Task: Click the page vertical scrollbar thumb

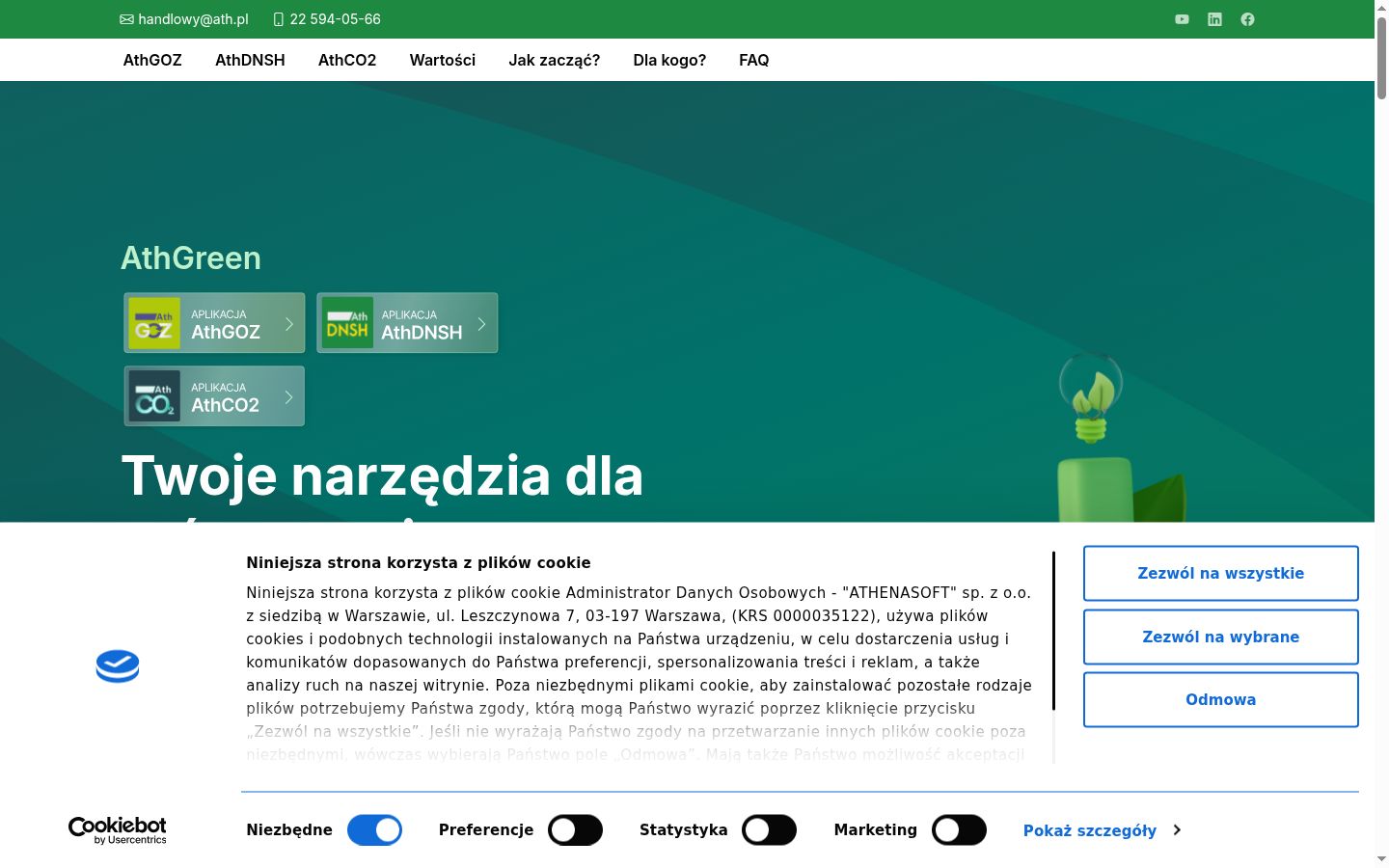Action: (1381, 58)
